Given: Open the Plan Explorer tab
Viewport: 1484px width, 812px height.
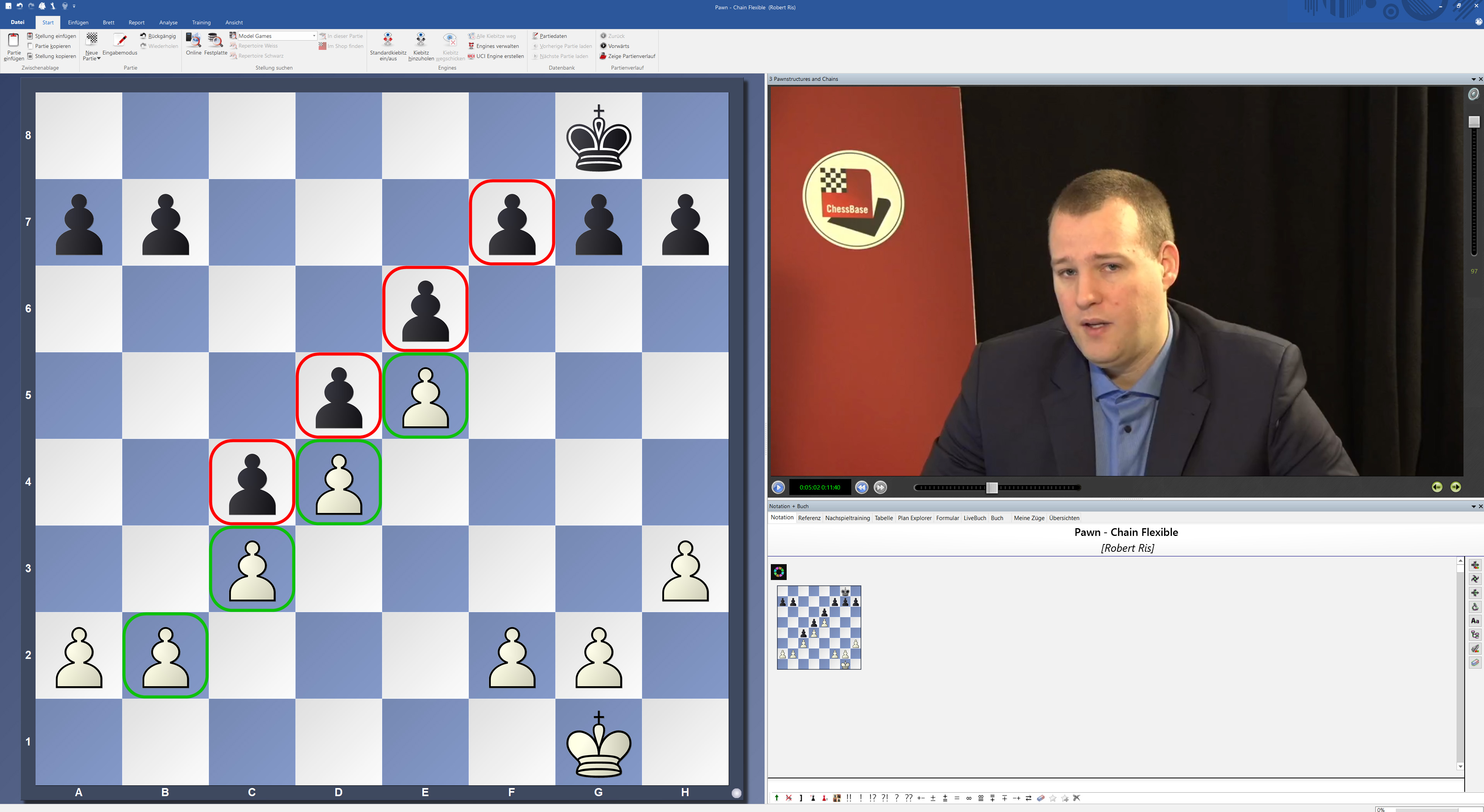Looking at the screenshot, I should [914, 518].
